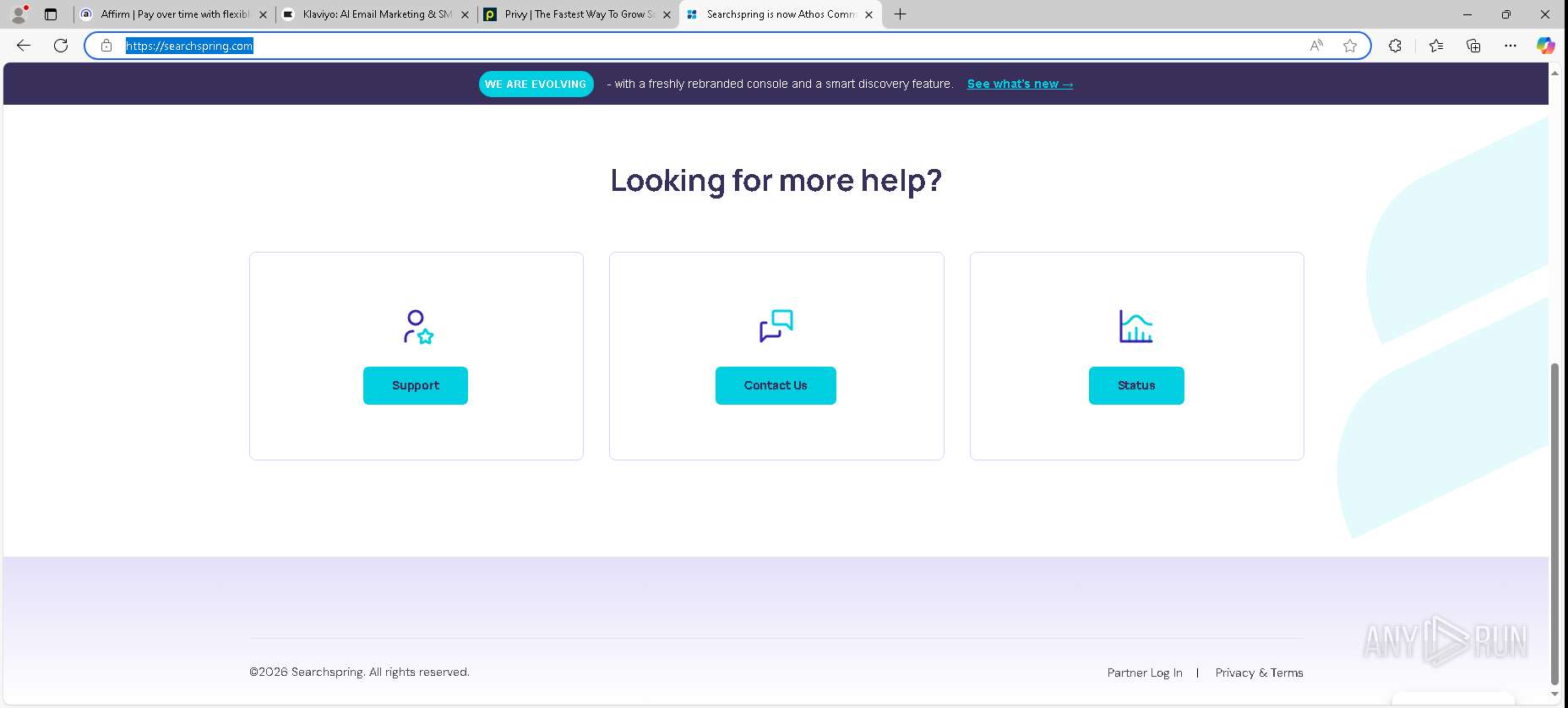Close the Searchspring tab
This screenshot has height=708, width=1568.
click(868, 14)
